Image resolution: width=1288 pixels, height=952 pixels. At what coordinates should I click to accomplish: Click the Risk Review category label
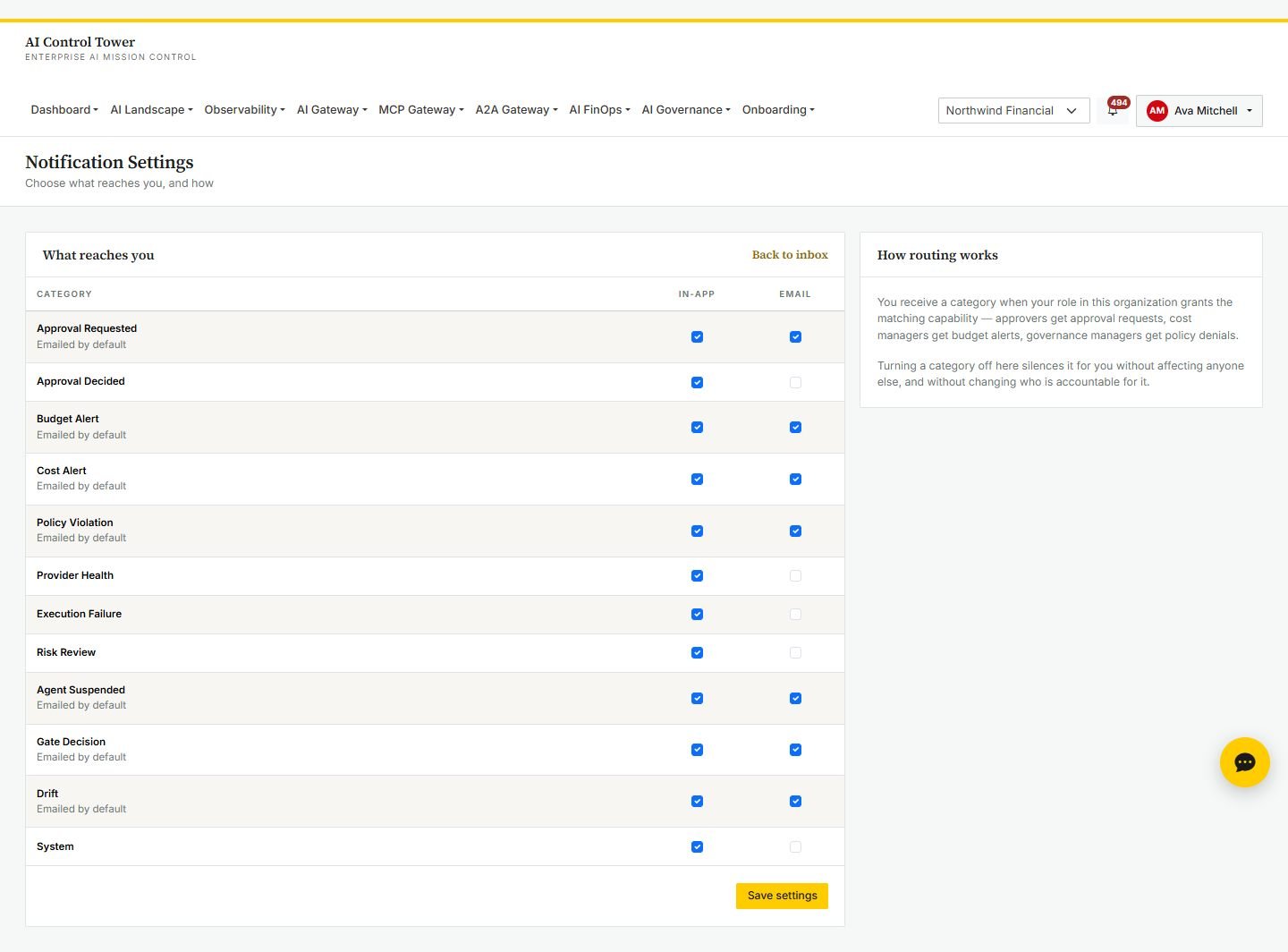[66, 652]
